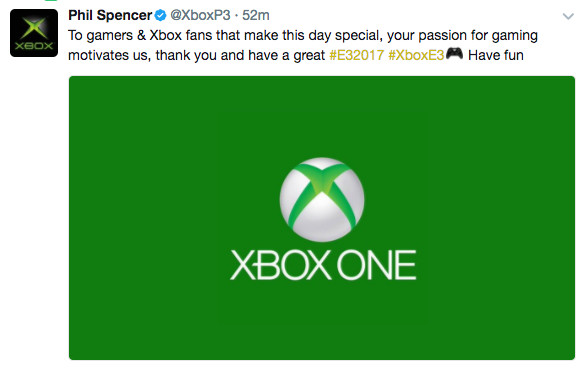Expand the tweet options chevron
Image resolution: width=584 pixels, height=371 pixels.
pyautogui.click(x=568, y=16)
